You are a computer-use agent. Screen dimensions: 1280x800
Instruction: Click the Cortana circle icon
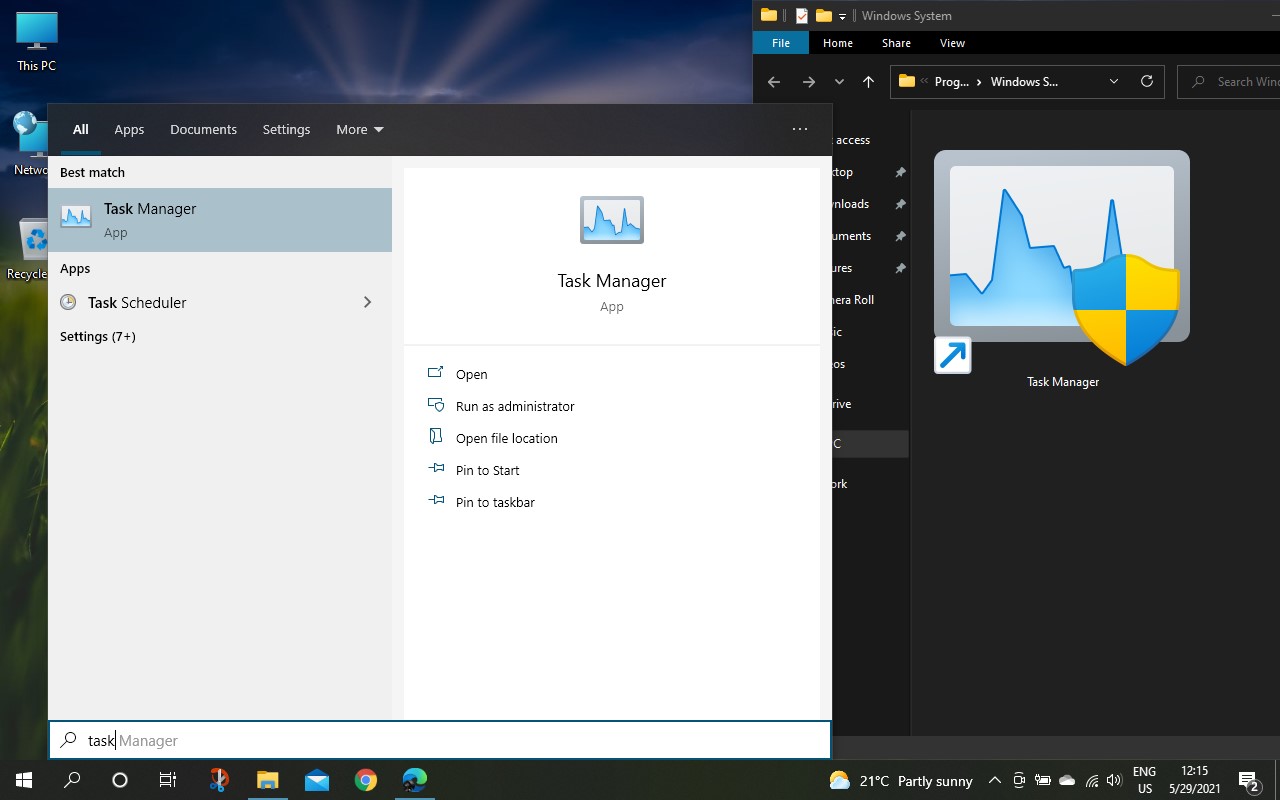coord(120,780)
